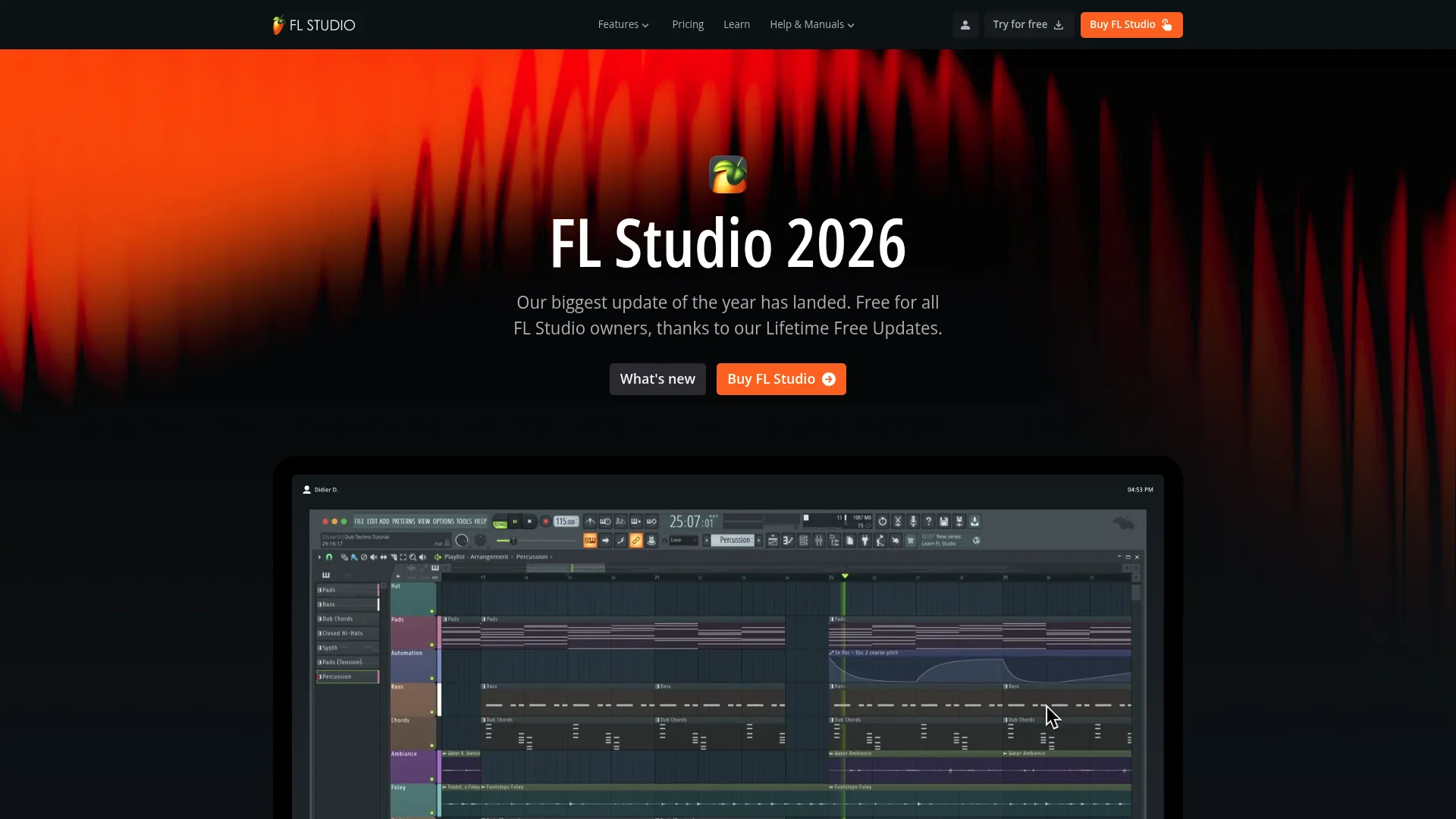The image size is (1456, 819).
Task: Open the ADD menu
Action: pos(384,521)
